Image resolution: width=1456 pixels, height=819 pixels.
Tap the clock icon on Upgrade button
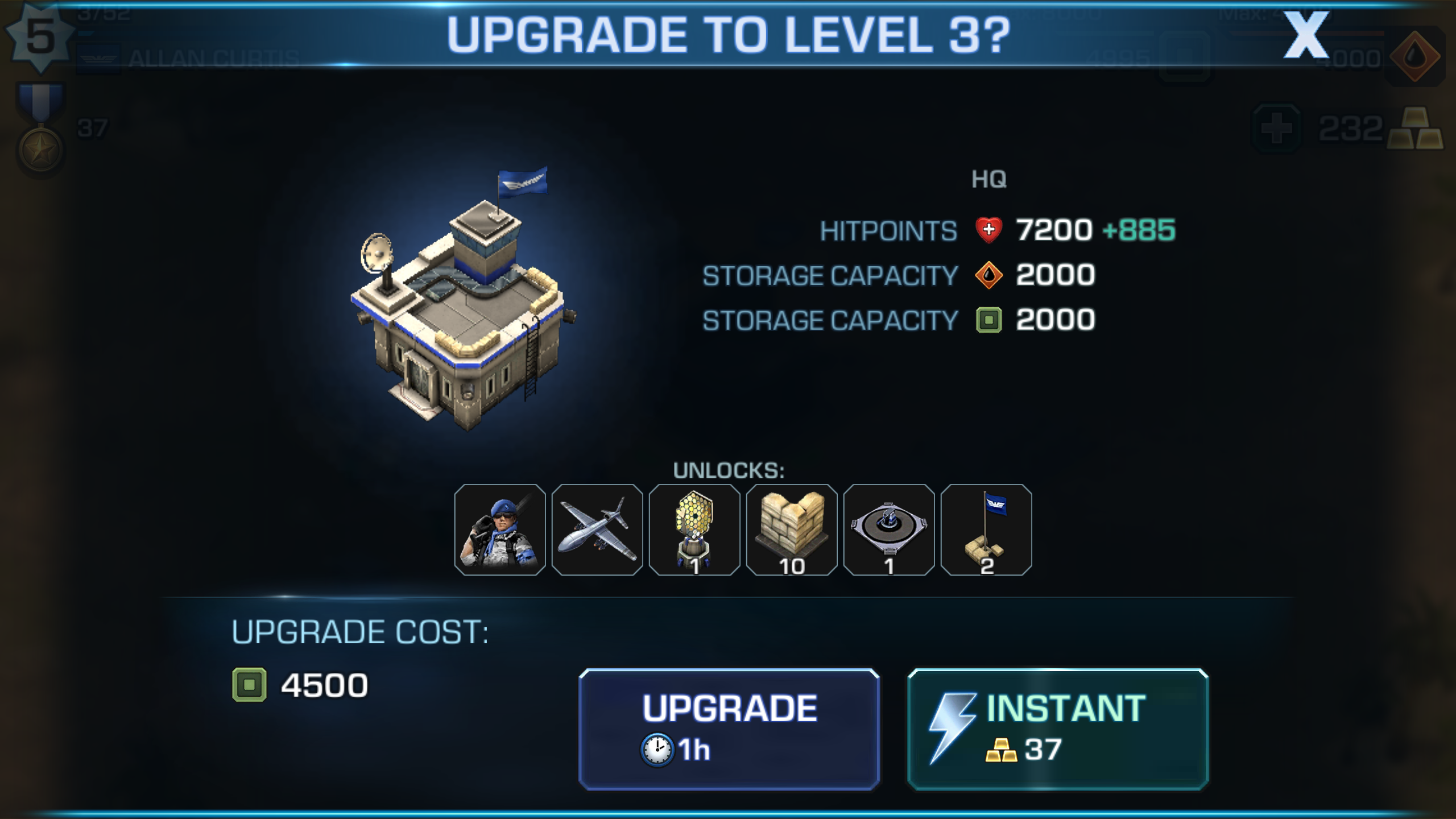coord(657,750)
